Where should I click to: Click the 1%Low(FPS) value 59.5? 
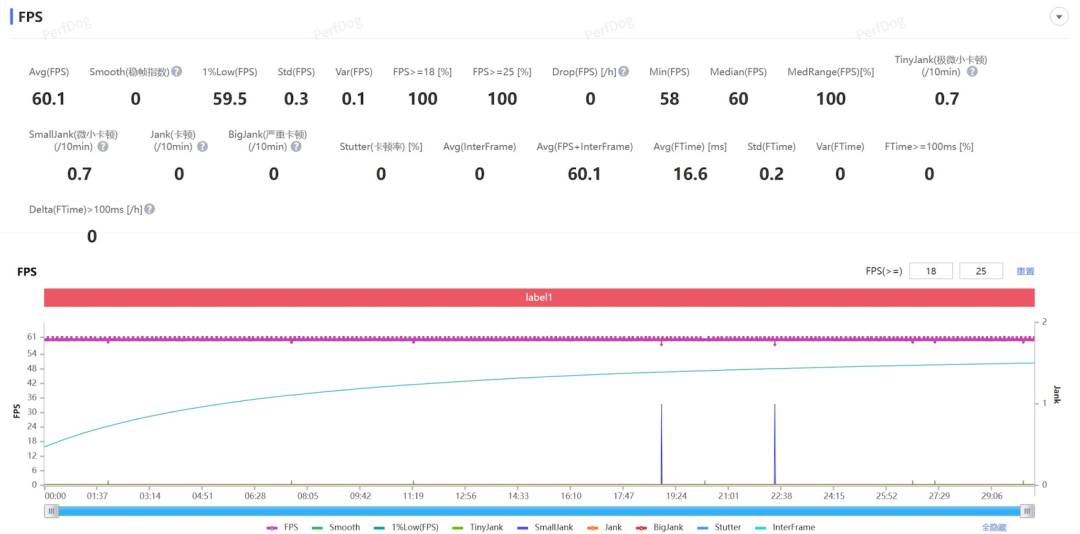click(229, 99)
